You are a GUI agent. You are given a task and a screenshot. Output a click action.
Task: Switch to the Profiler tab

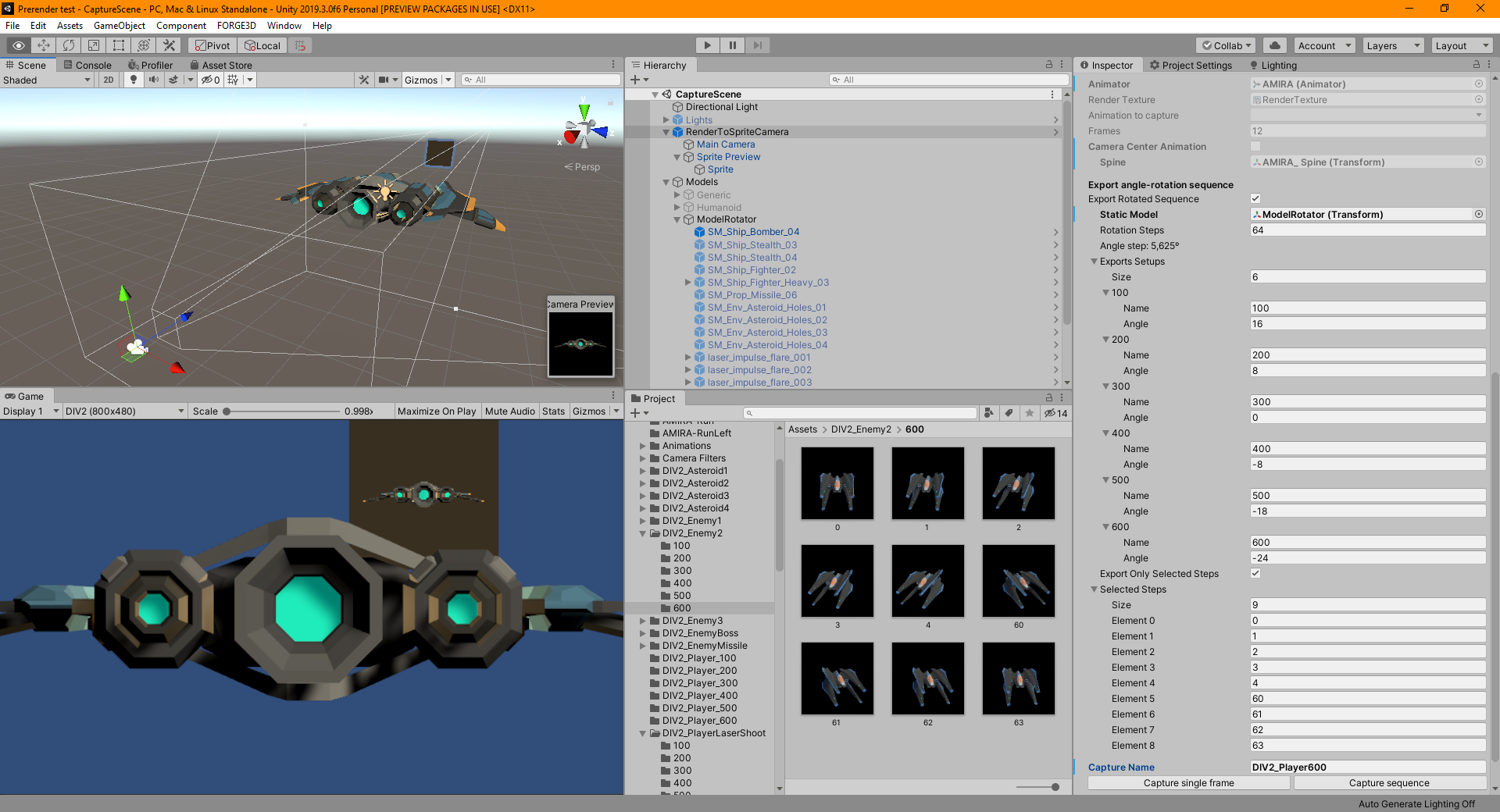151,65
